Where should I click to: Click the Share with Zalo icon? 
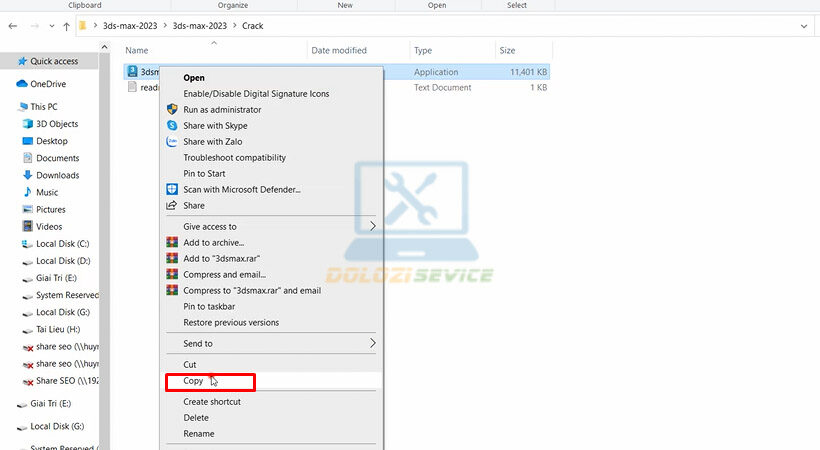[x=172, y=141]
